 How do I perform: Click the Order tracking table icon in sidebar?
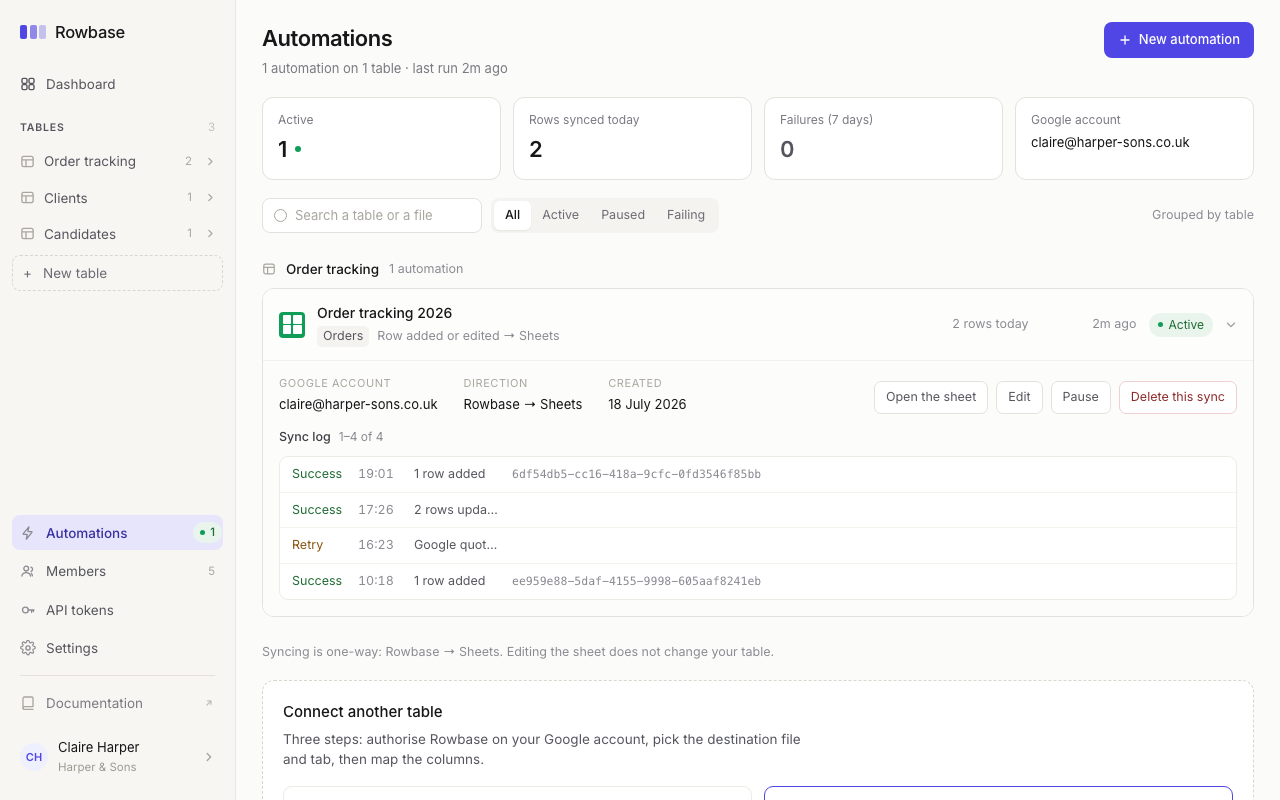28,161
